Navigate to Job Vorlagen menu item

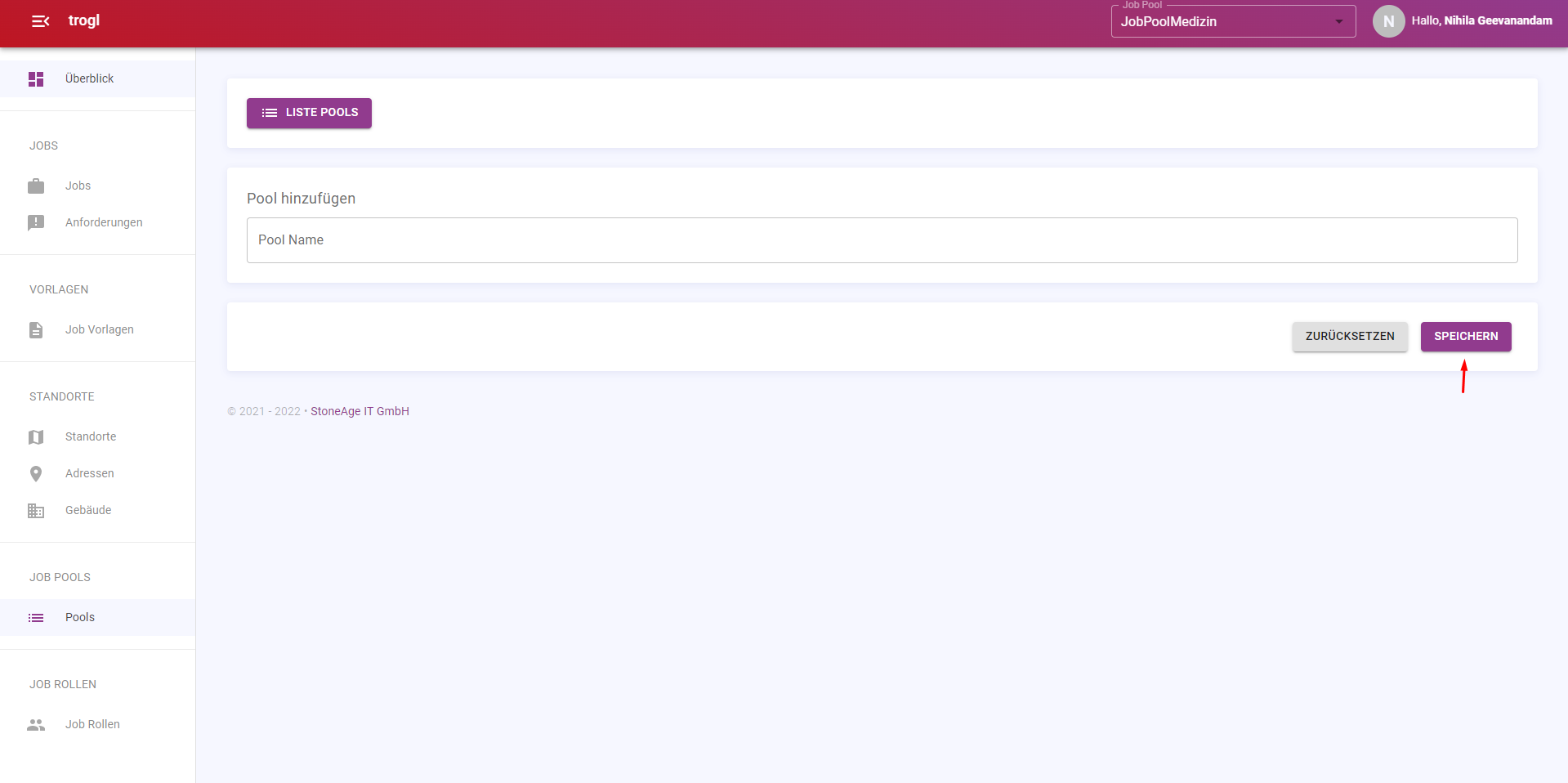point(100,330)
